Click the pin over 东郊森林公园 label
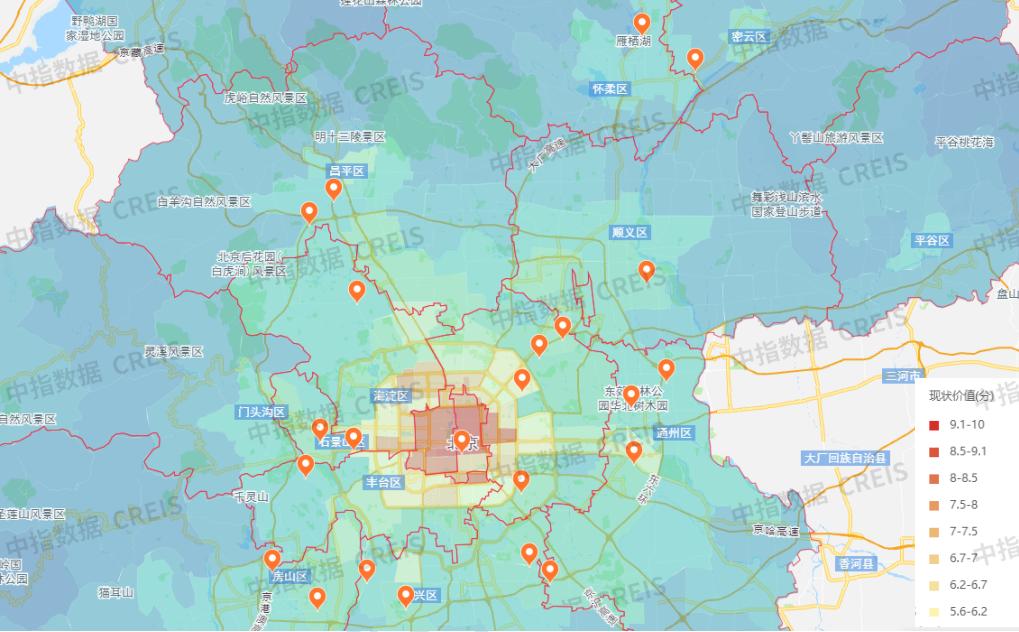 tap(630, 395)
